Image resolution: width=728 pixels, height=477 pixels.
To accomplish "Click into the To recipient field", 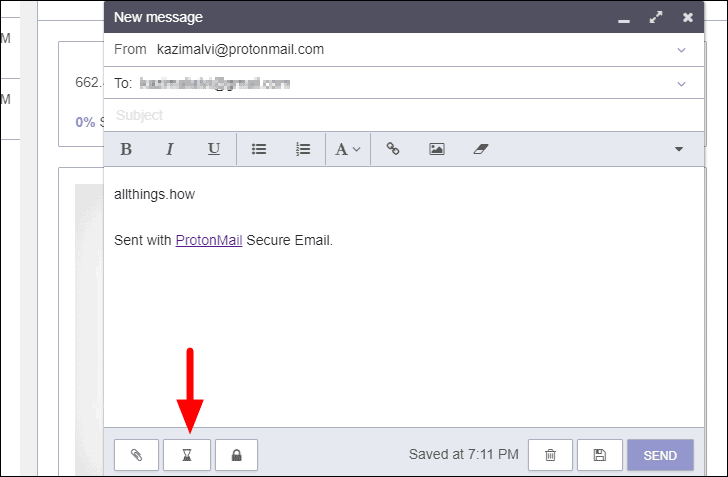I will coord(402,84).
